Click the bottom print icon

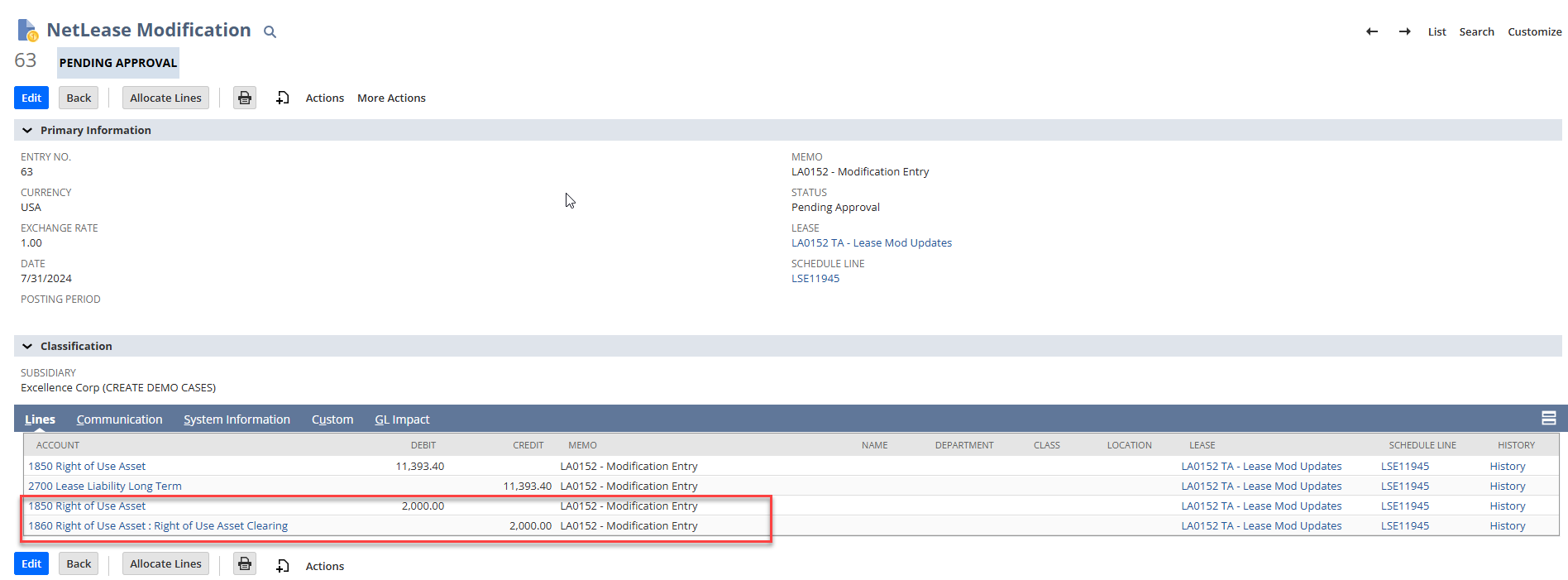point(245,563)
